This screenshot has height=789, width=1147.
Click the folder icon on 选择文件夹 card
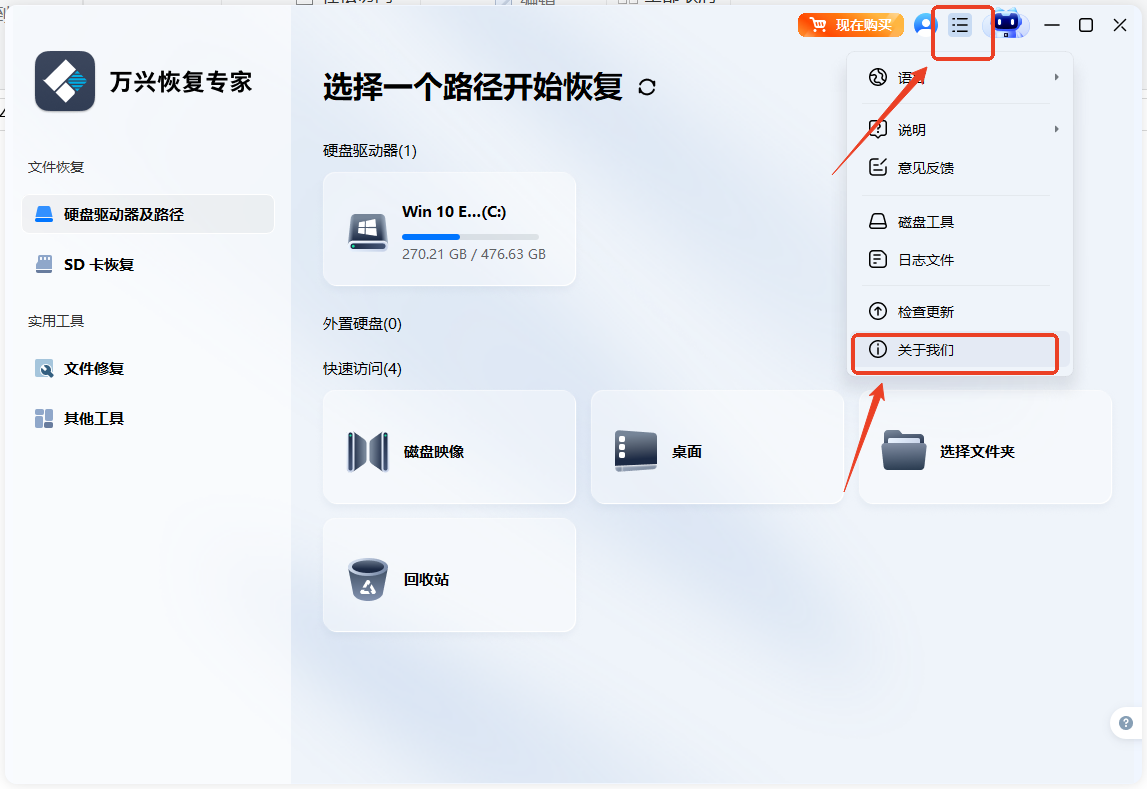click(903, 450)
